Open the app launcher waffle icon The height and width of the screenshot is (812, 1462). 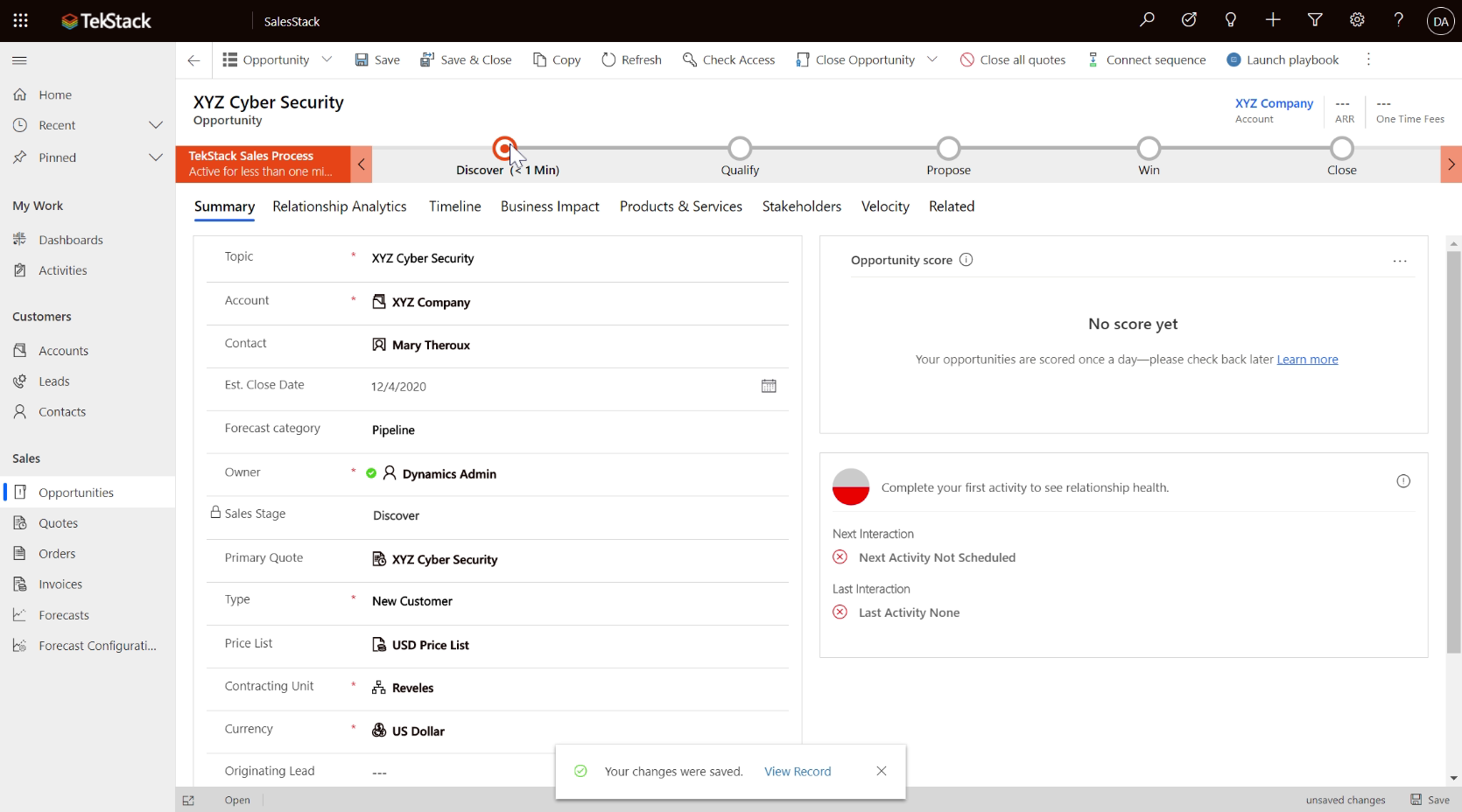click(x=20, y=20)
